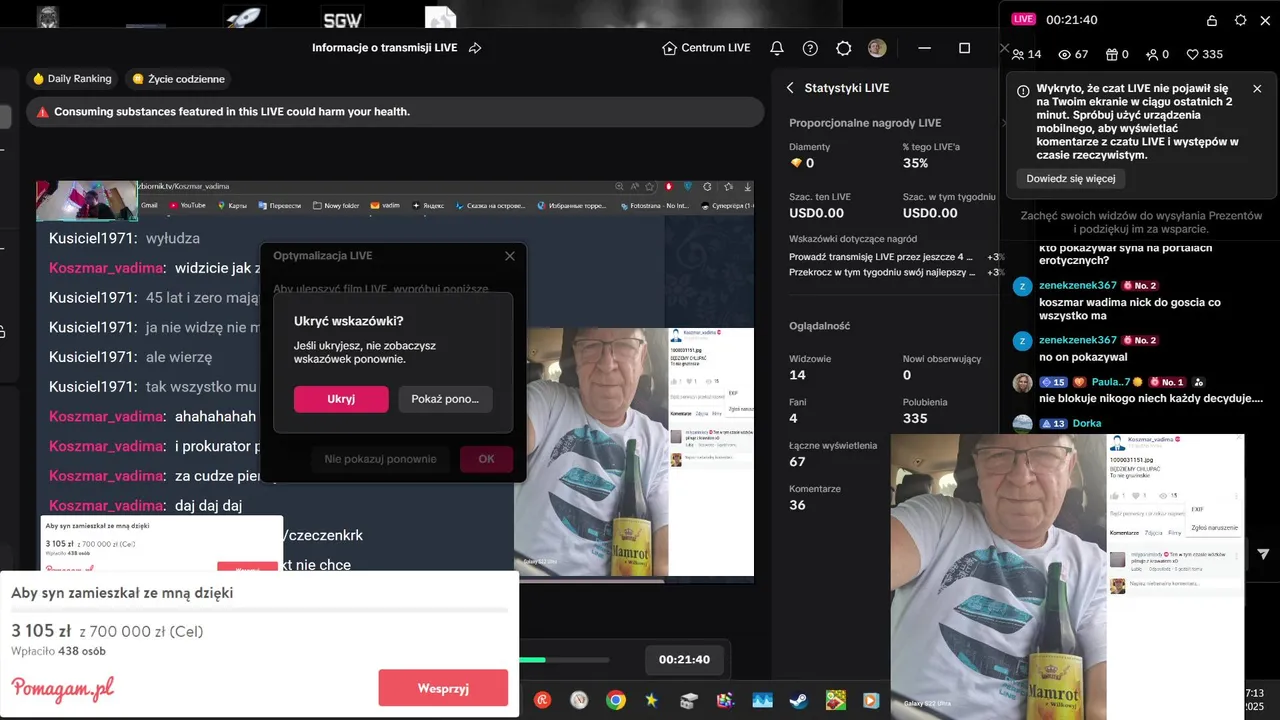Screen dimensions: 1280x720
Task: Click the OK button in optimization dialog
Action: coord(486,459)
